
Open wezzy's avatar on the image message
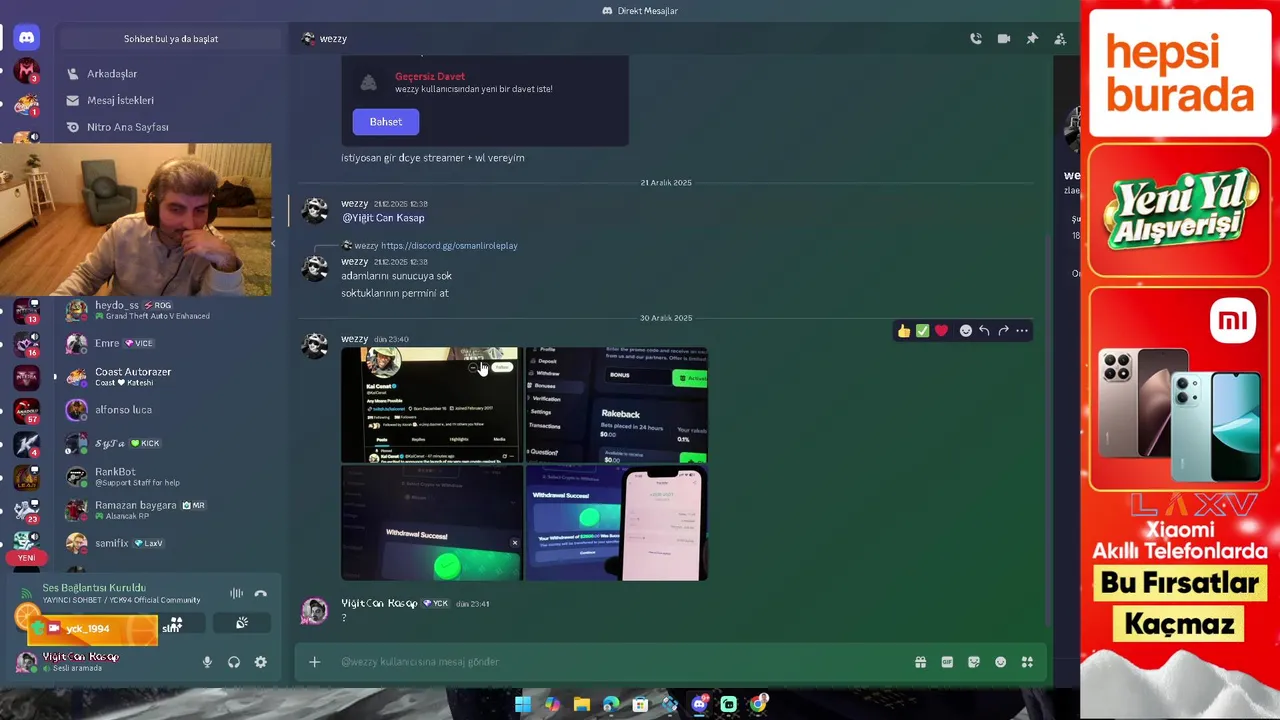pyautogui.click(x=315, y=345)
